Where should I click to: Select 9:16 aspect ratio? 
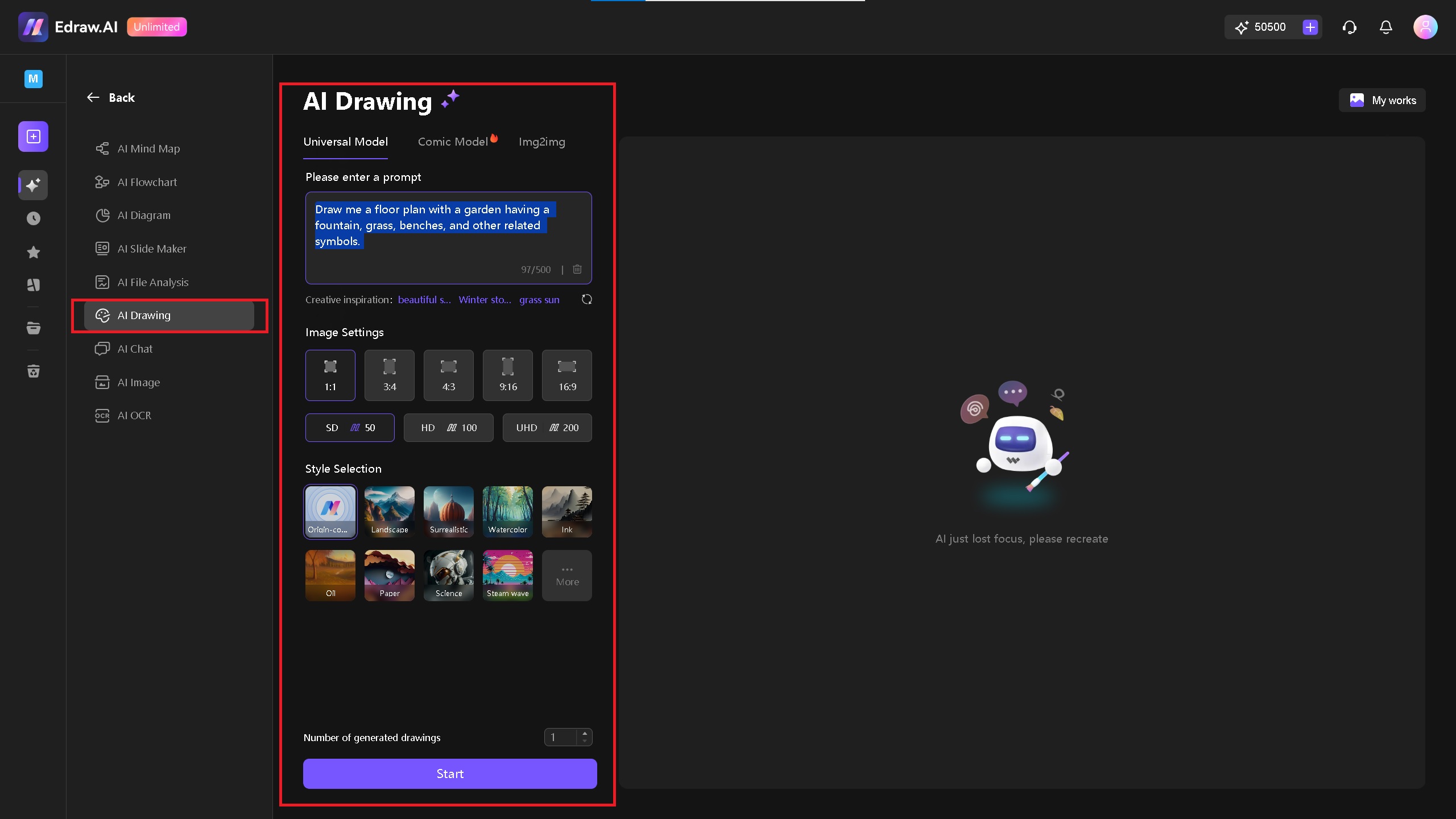507,375
